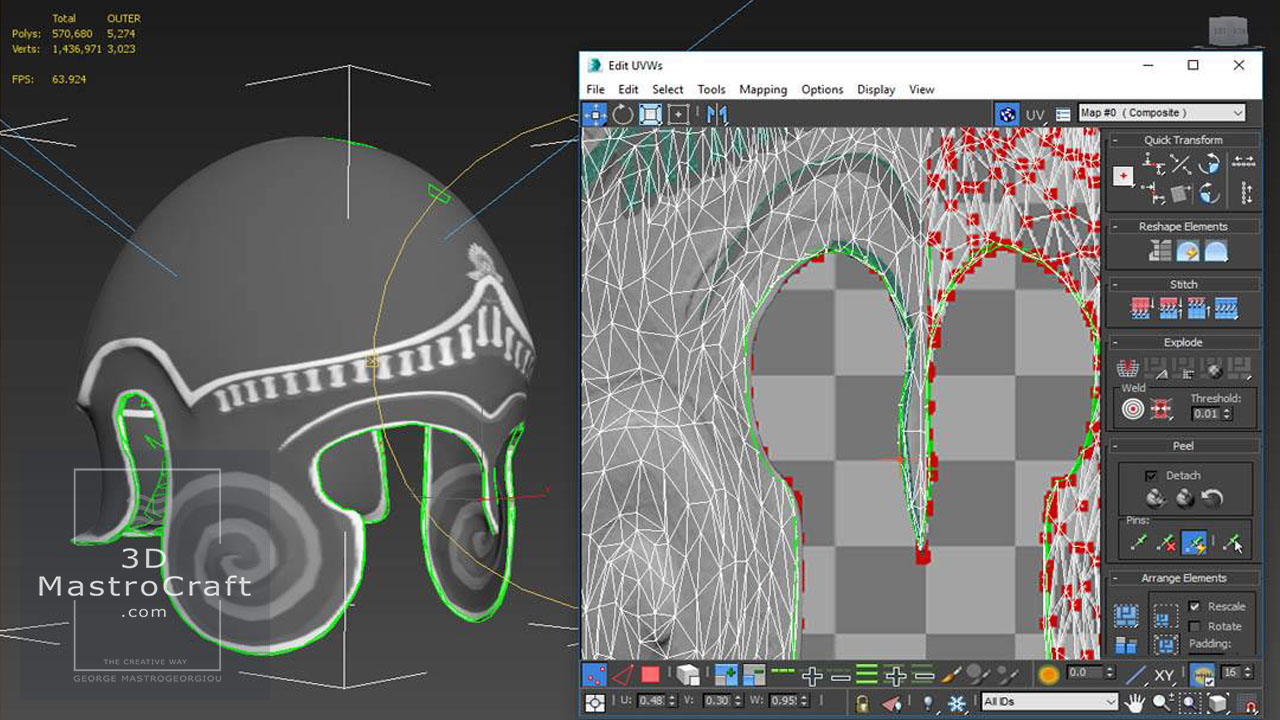Screen dimensions: 1280x720
Task: Activate Vertex sub-object selection mode
Action: (594, 675)
